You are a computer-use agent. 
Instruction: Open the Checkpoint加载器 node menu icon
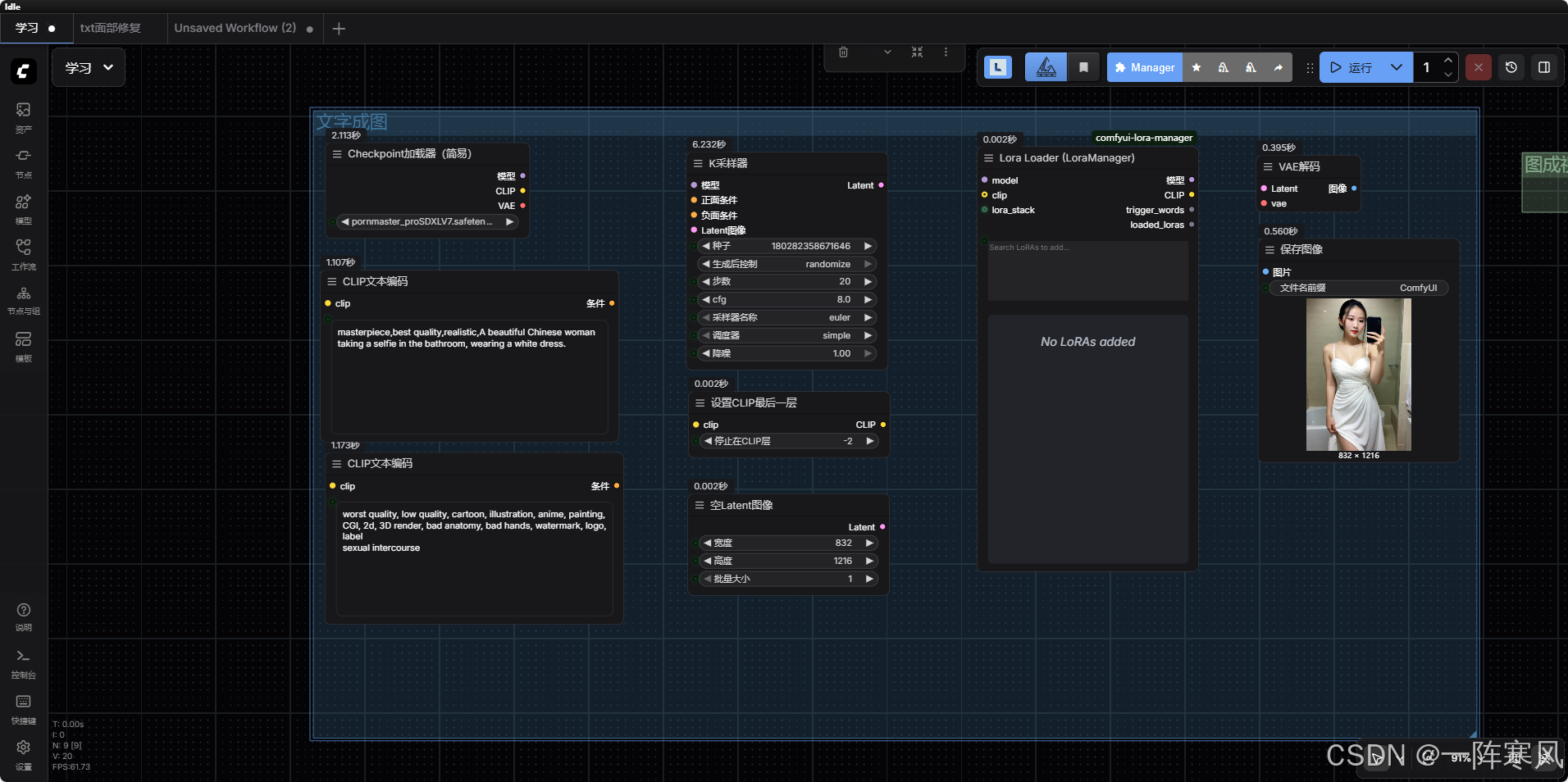337,154
